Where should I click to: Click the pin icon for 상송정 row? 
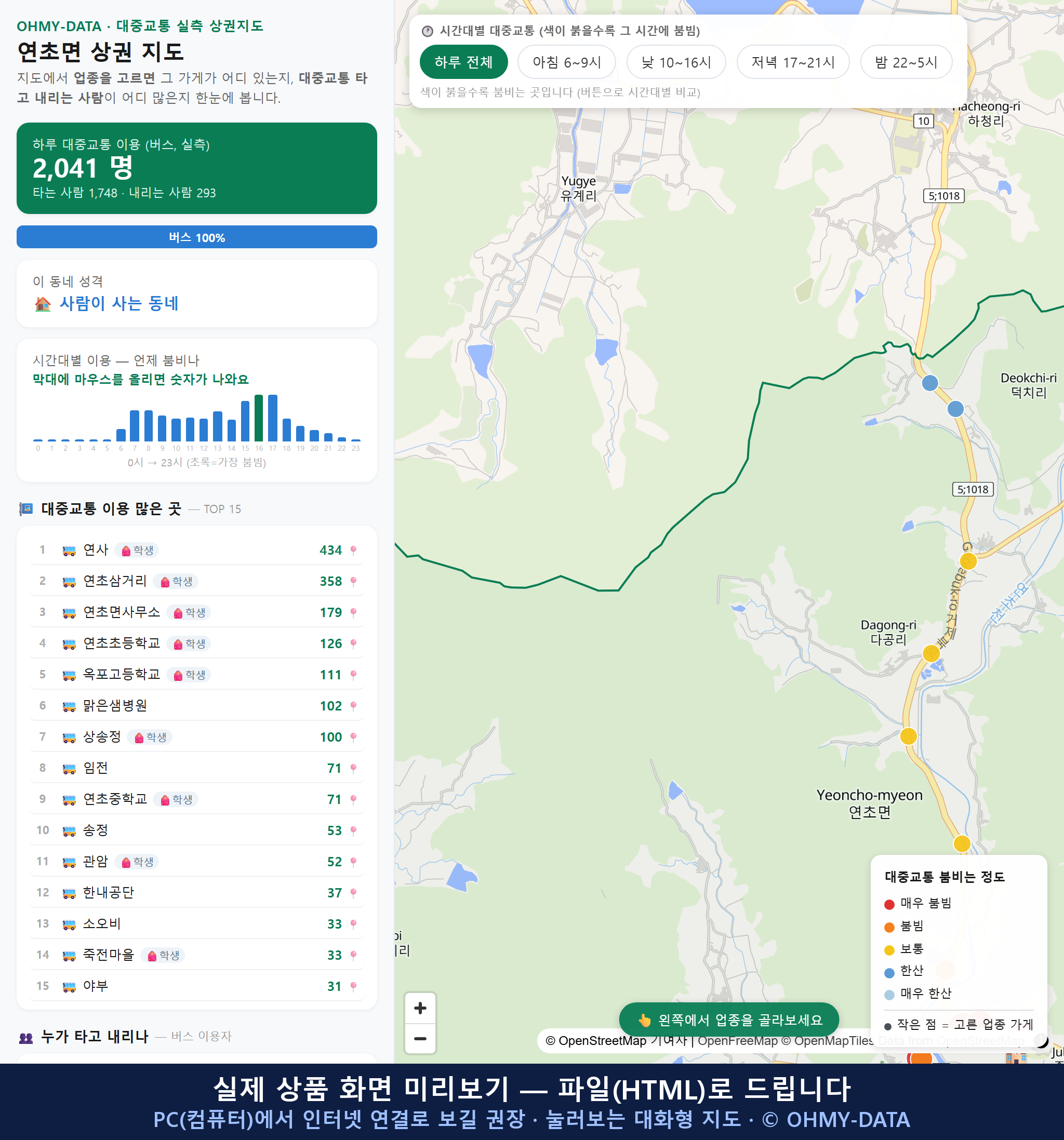click(x=353, y=737)
